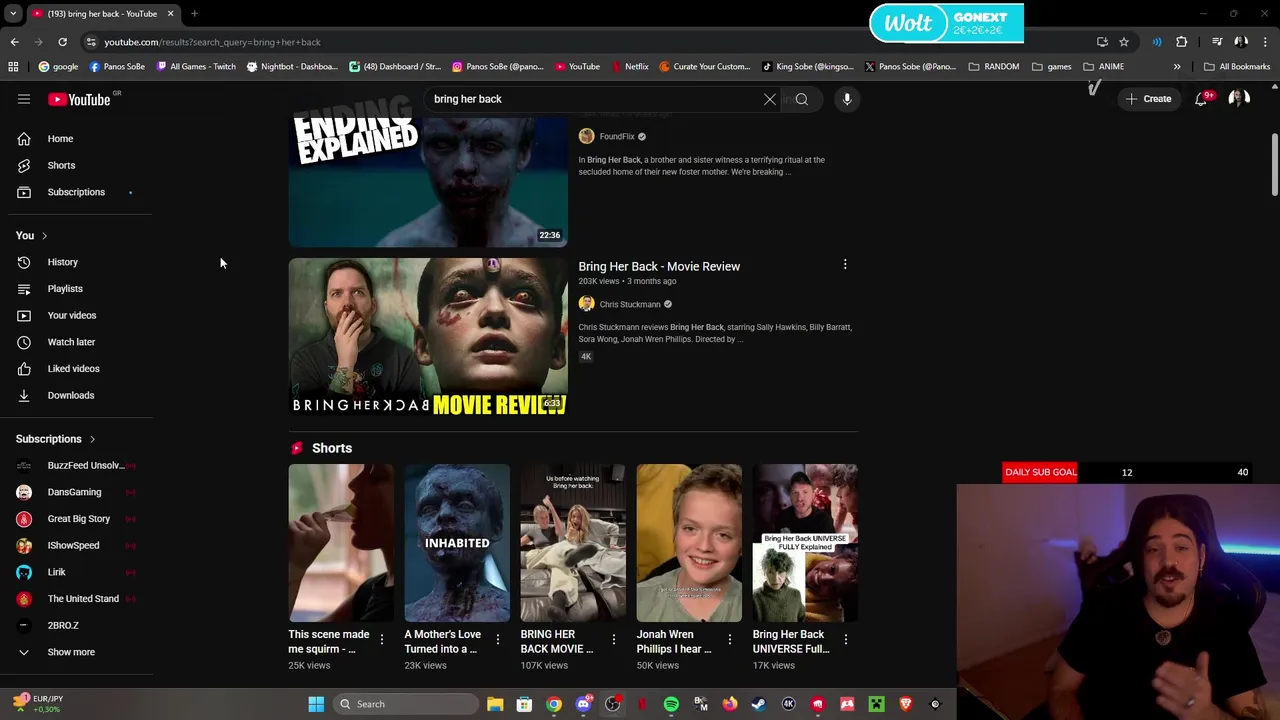The height and width of the screenshot is (720, 1280).
Task: Play the 'A Mother's Love' Inhabited short
Action: (x=457, y=543)
